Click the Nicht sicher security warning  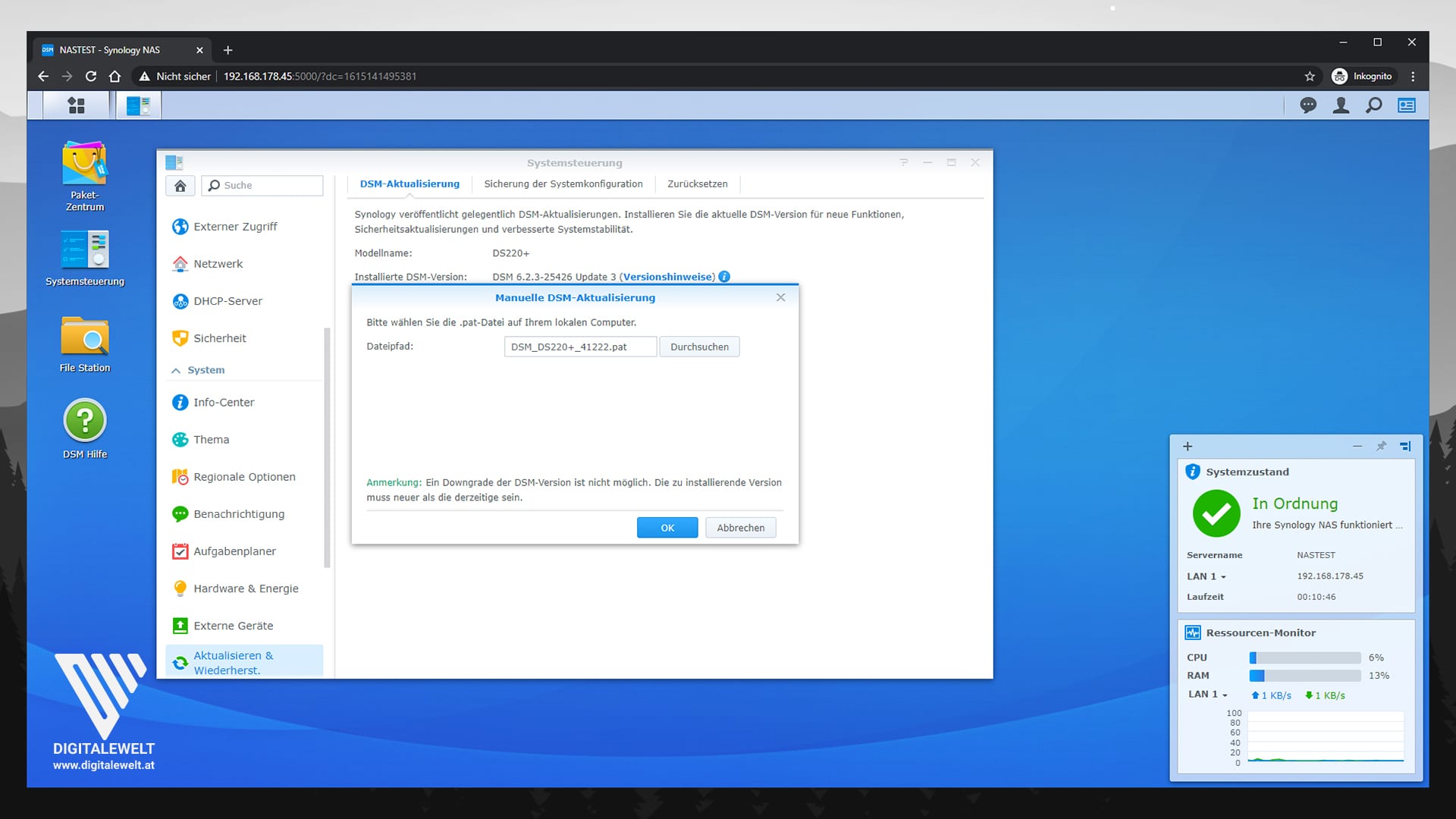pyautogui.click(x=175, y=77)
